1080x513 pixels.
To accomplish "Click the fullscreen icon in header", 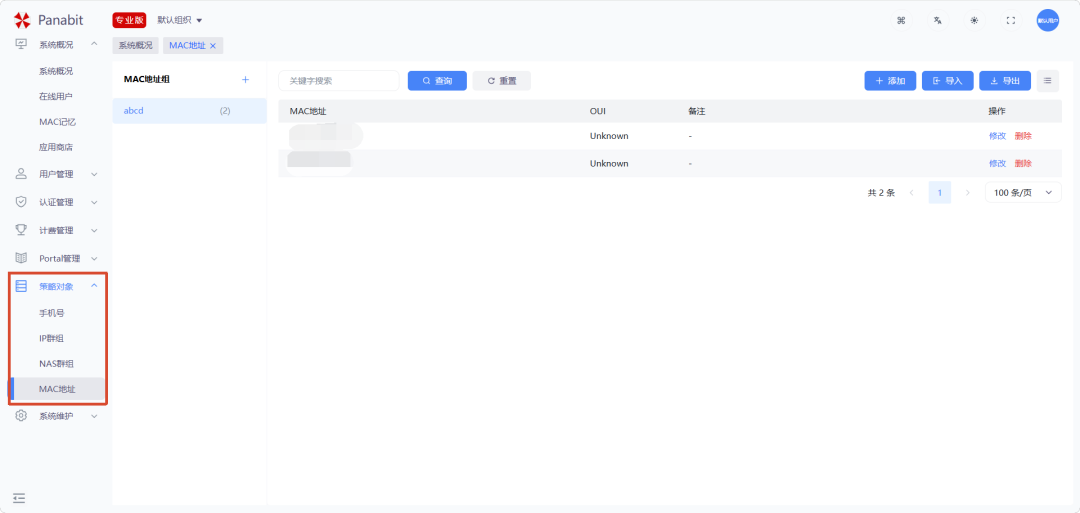I will pos(1011,21).
